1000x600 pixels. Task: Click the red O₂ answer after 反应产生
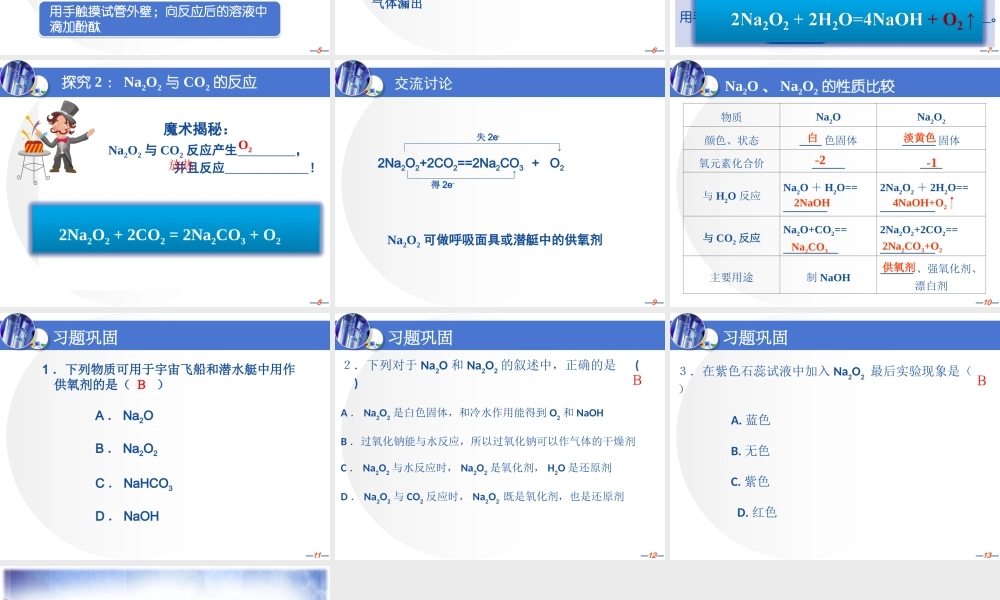click(x=245, y=146)
